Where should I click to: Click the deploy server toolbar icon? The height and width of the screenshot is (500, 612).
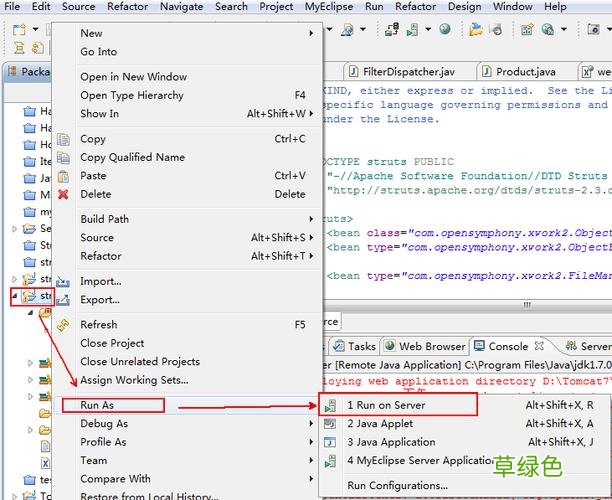point(391,29)
